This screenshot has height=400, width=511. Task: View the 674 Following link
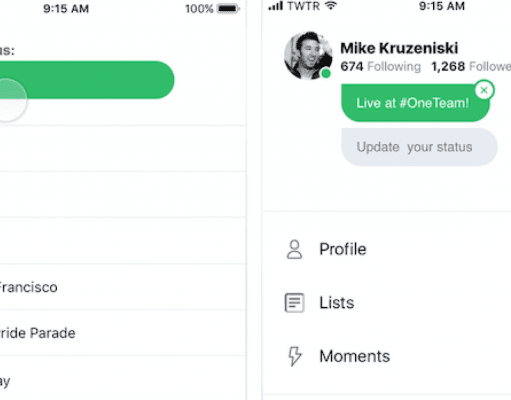click(380, 67)
